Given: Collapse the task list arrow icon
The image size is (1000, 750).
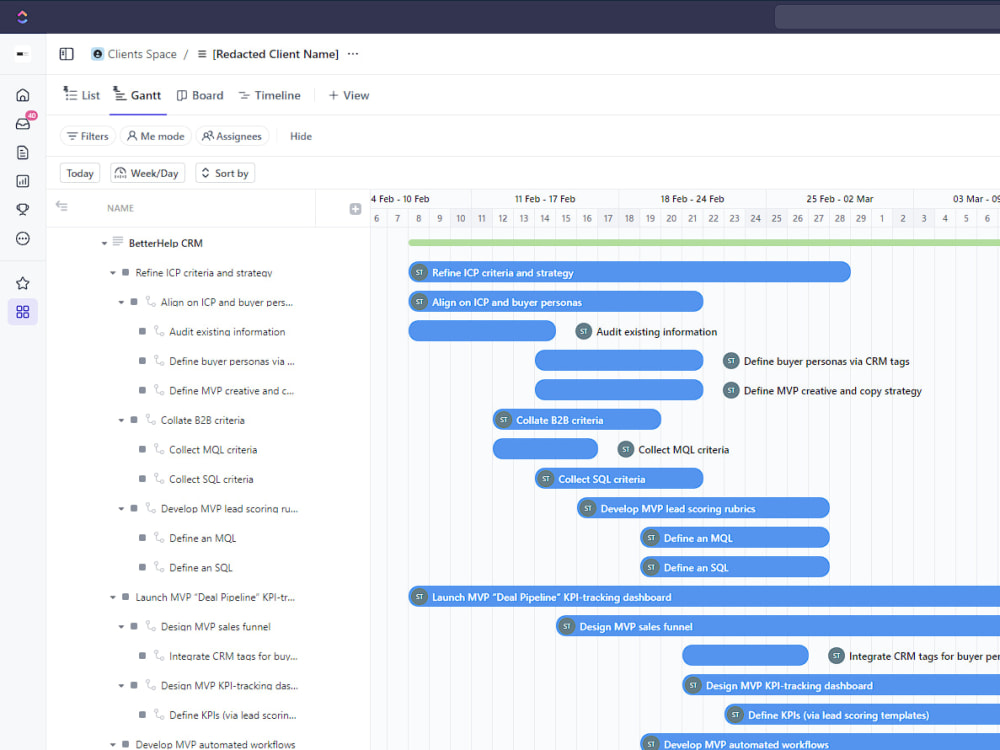Looking at the screenshot, I should tap(62, 206).
